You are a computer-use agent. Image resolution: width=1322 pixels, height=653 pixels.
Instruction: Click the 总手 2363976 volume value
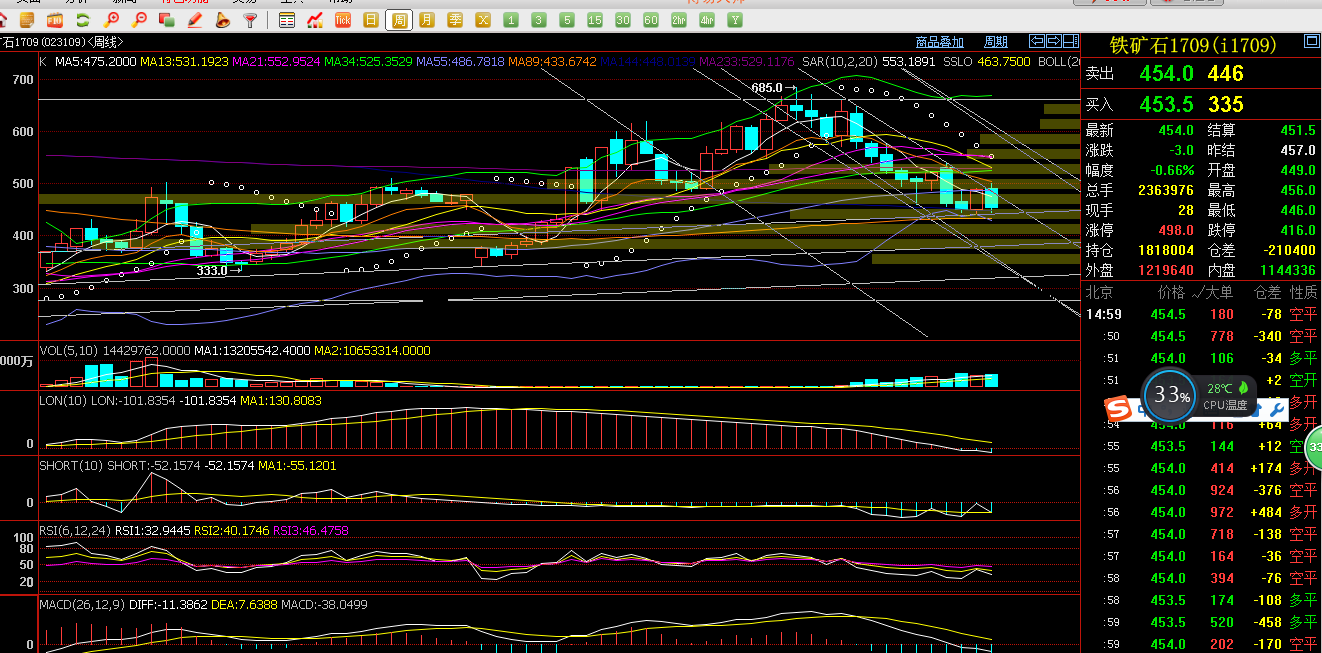point(1166,190)
